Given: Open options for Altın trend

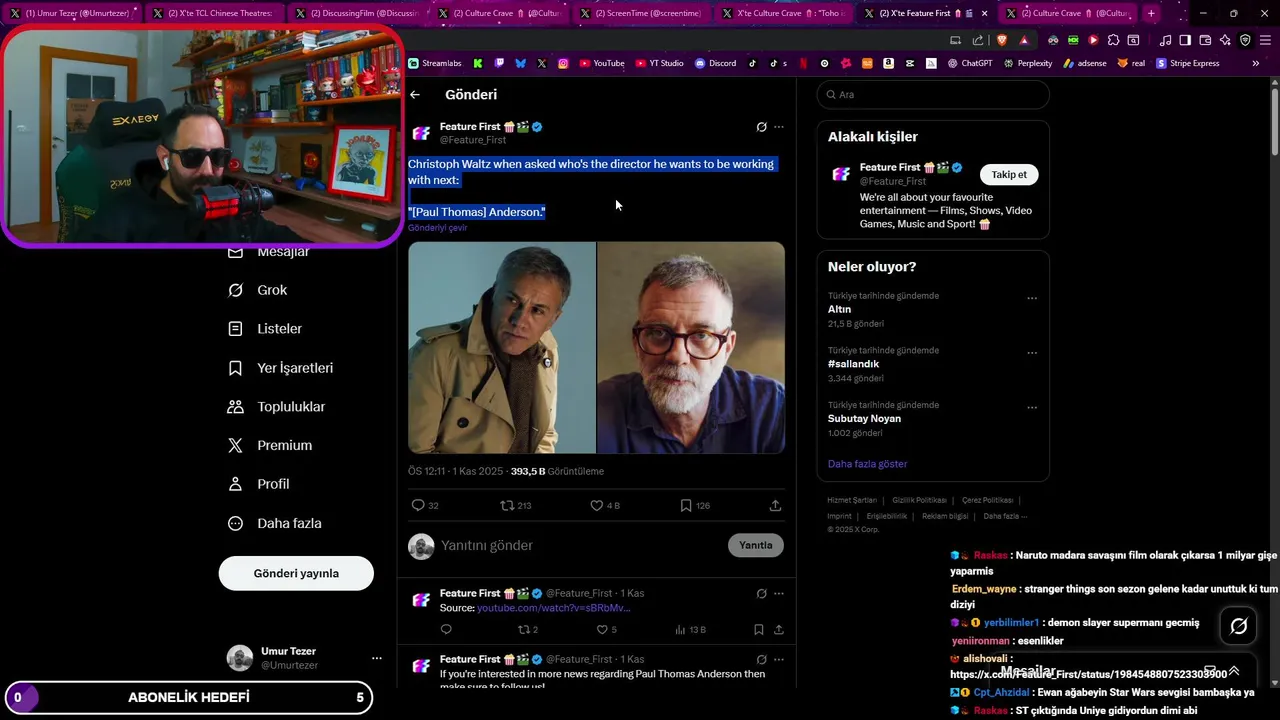Looking at the screenshot, I should pos(1032,298).
